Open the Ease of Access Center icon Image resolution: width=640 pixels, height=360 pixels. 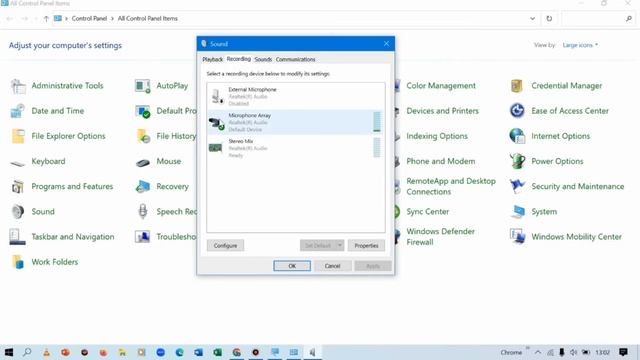pyautogui.click(x=517, y=111)
